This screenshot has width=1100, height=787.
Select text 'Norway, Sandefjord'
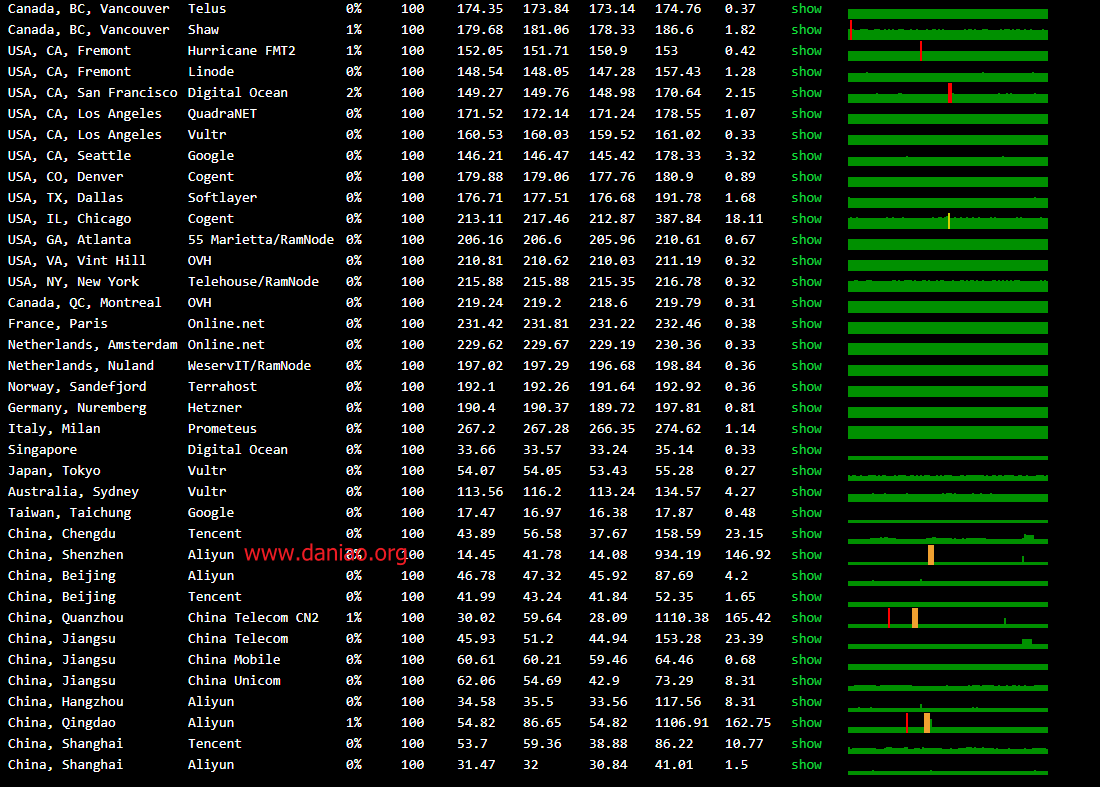[x=77, y=386]
